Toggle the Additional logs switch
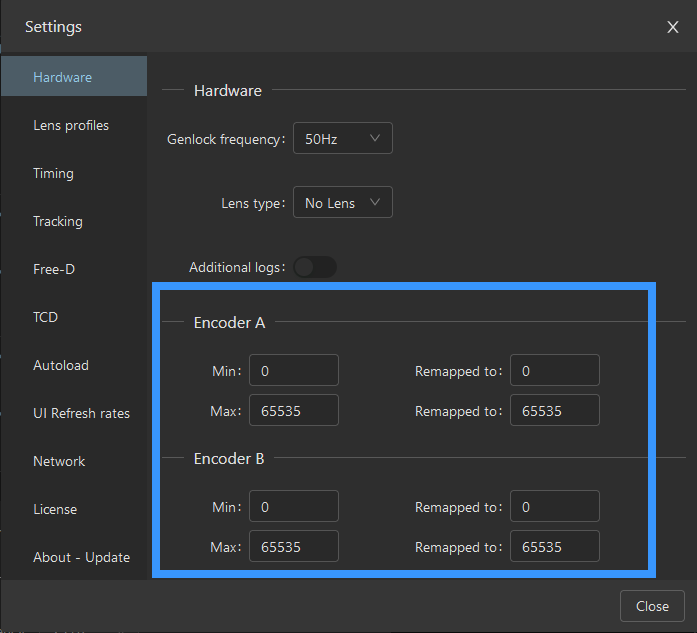Viewport: 697px width, 633px height. (315, 267)
